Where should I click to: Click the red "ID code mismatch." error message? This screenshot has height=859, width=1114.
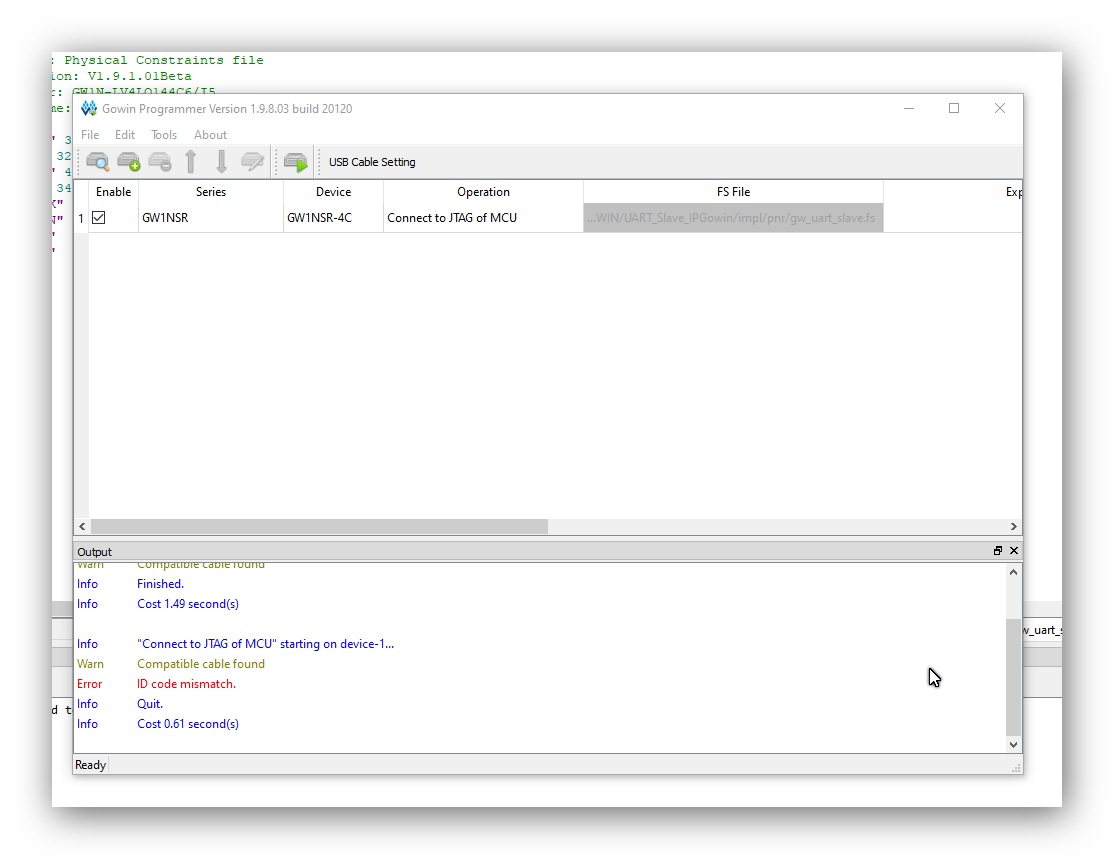coord(186,684)
